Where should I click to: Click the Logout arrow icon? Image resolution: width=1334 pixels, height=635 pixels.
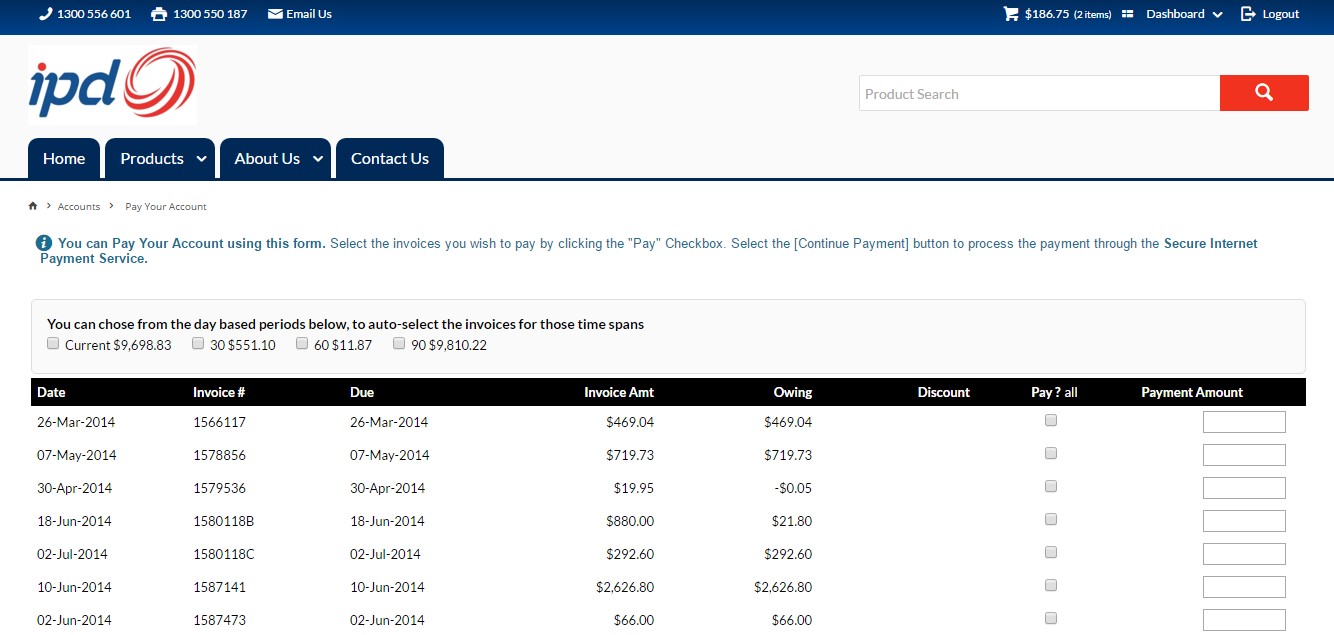1248,14
